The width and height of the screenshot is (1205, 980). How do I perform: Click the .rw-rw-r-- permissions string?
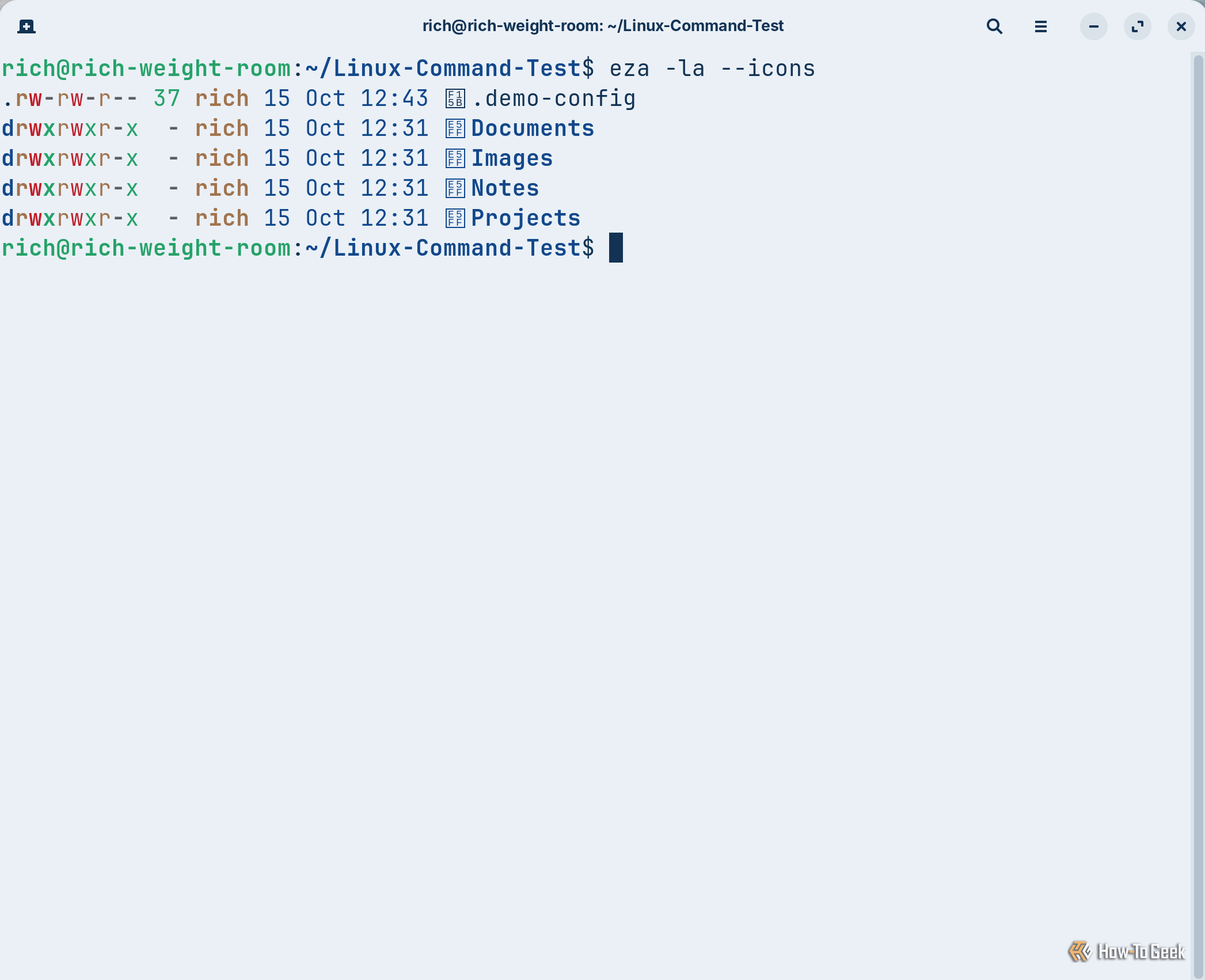[x=70, y=99]
